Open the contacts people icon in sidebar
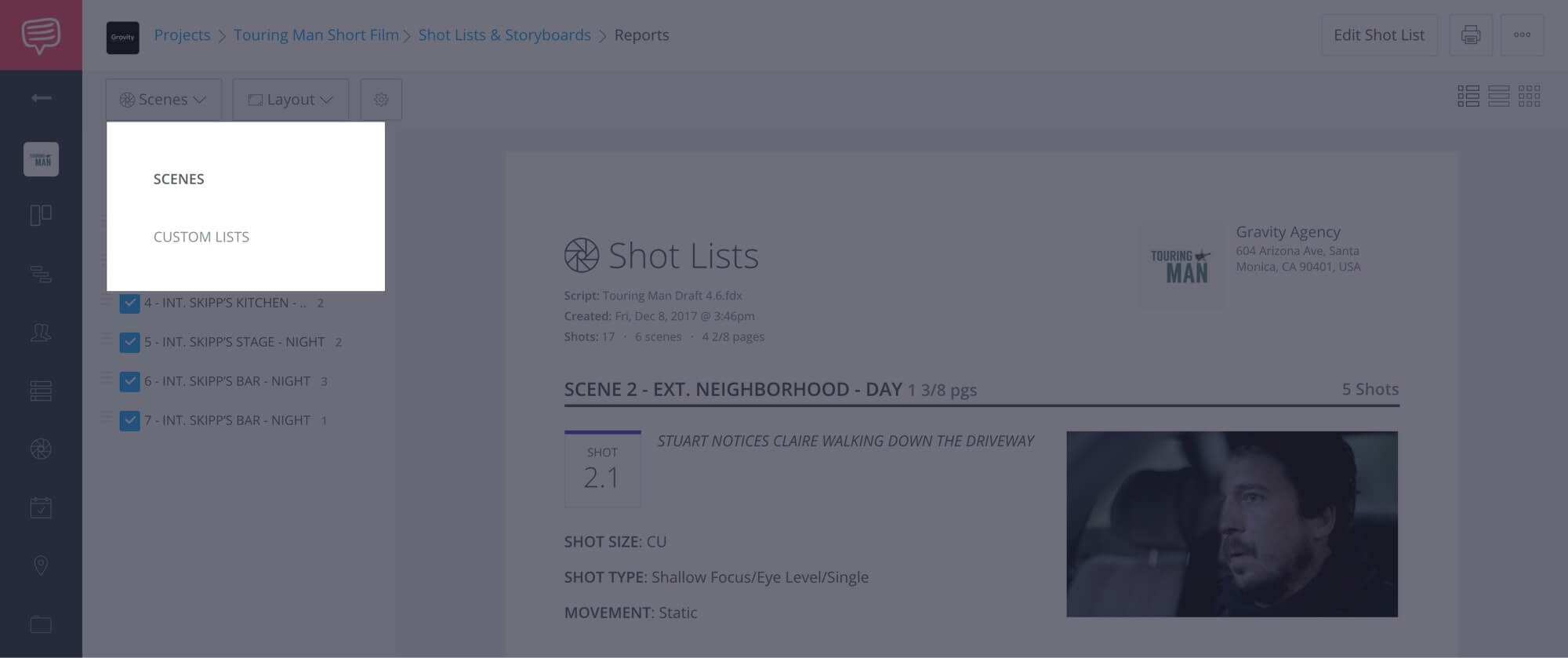Viewport: 1568px width, 658px height. click(x=41, y=333)
